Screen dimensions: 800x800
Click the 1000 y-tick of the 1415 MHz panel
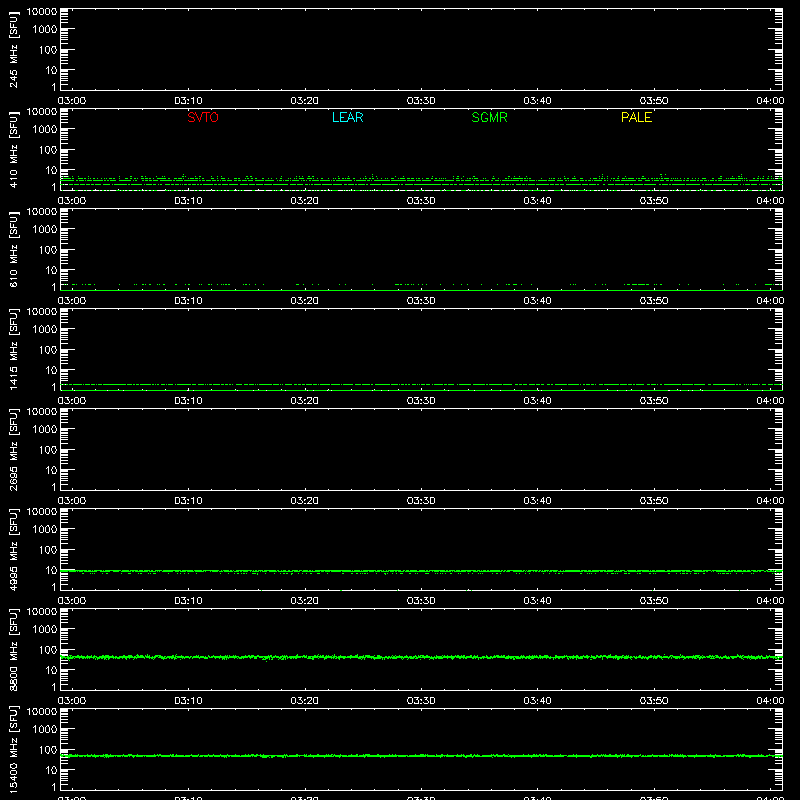pyautogui.click(x=45, y=330)
